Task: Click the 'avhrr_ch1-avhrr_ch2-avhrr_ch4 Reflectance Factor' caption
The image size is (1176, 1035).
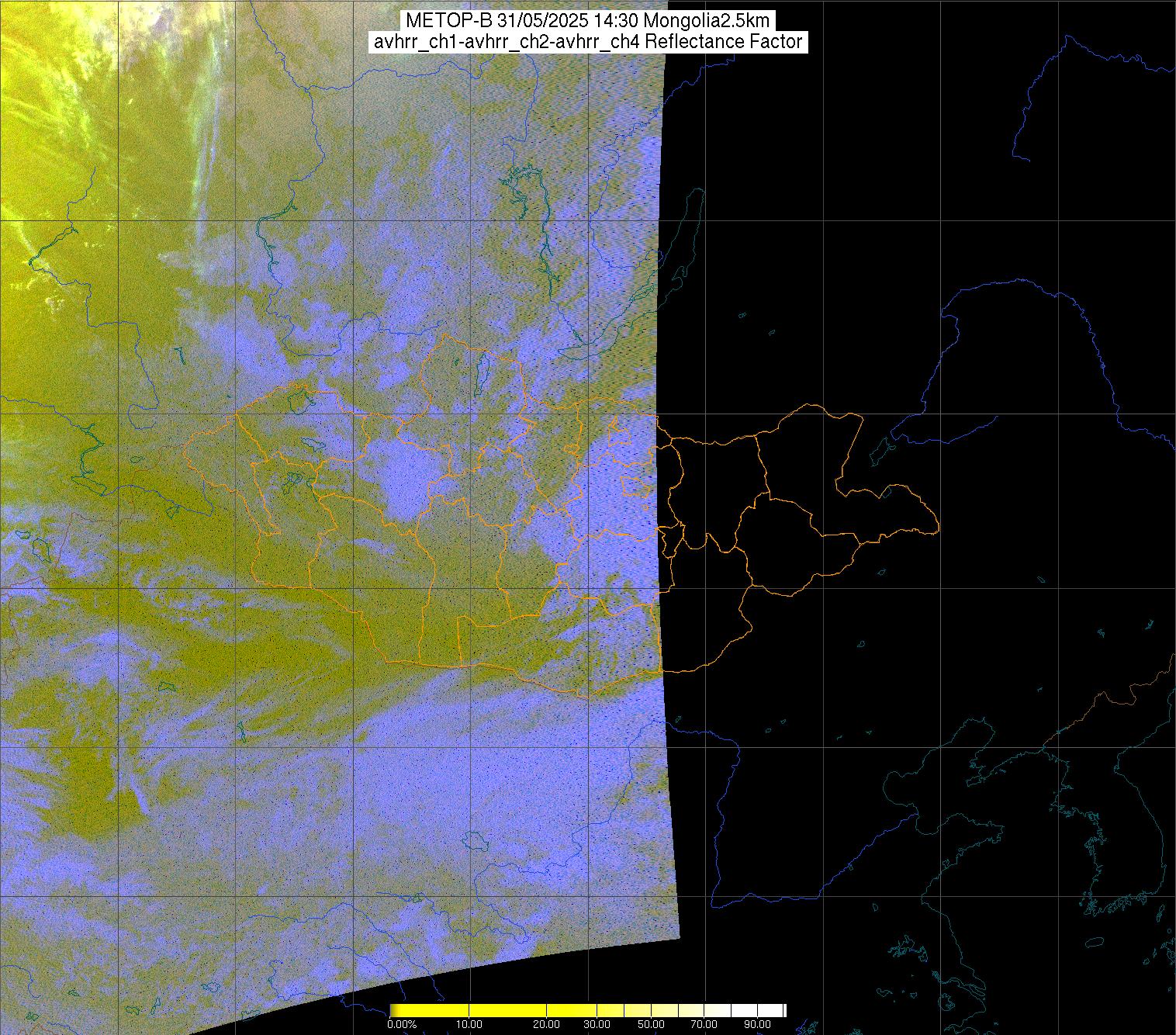Action: (588, 42)
